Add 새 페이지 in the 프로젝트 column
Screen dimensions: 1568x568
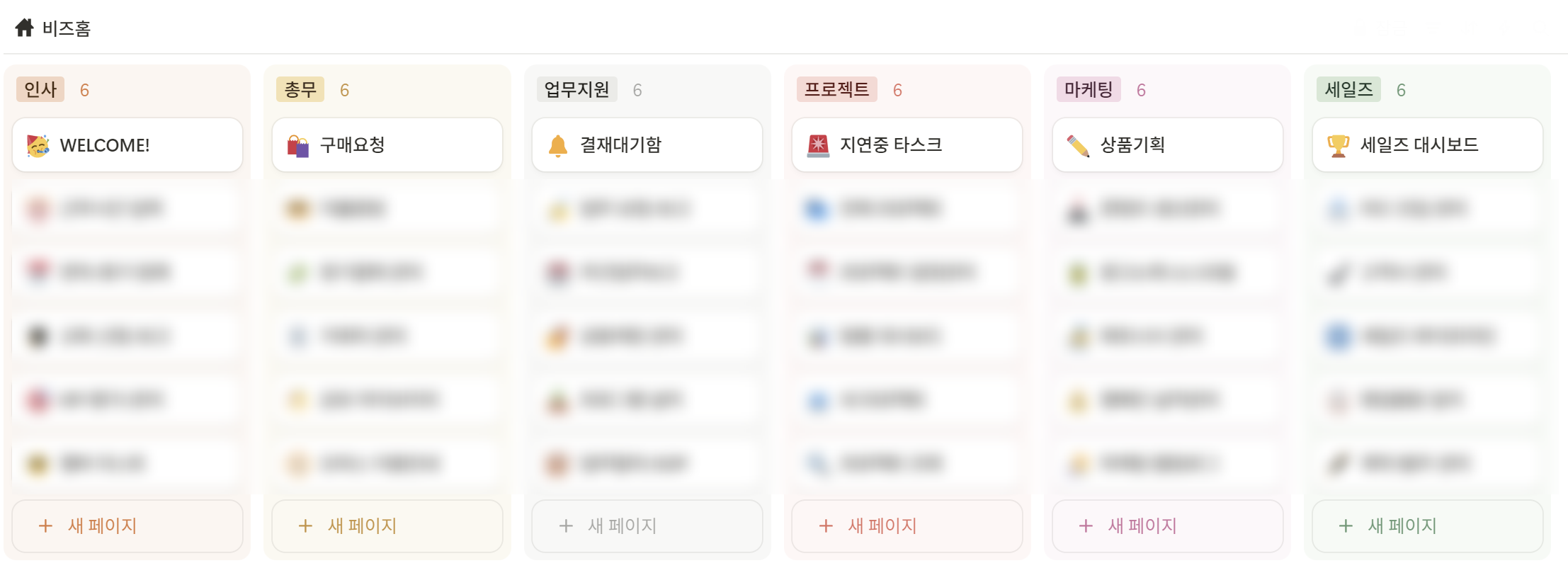[907, 526]
